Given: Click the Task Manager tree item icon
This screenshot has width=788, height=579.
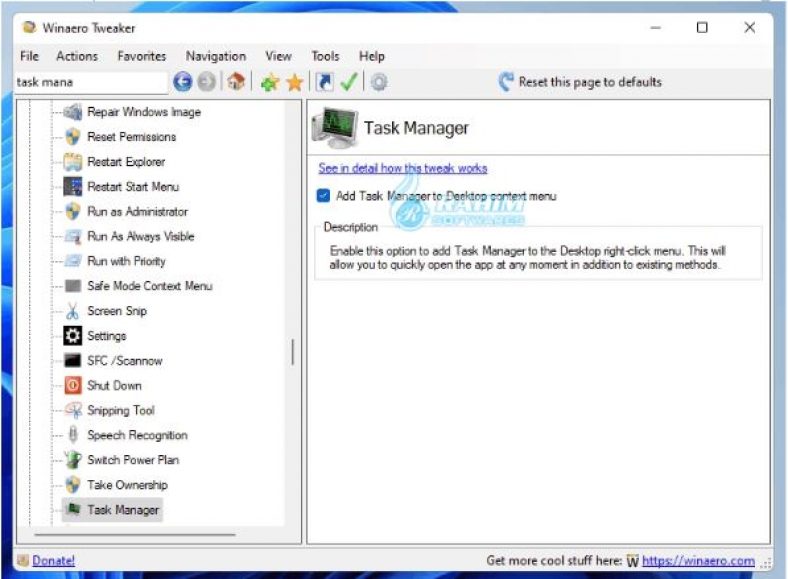Looking at the screenshot, I should (74, 509).
